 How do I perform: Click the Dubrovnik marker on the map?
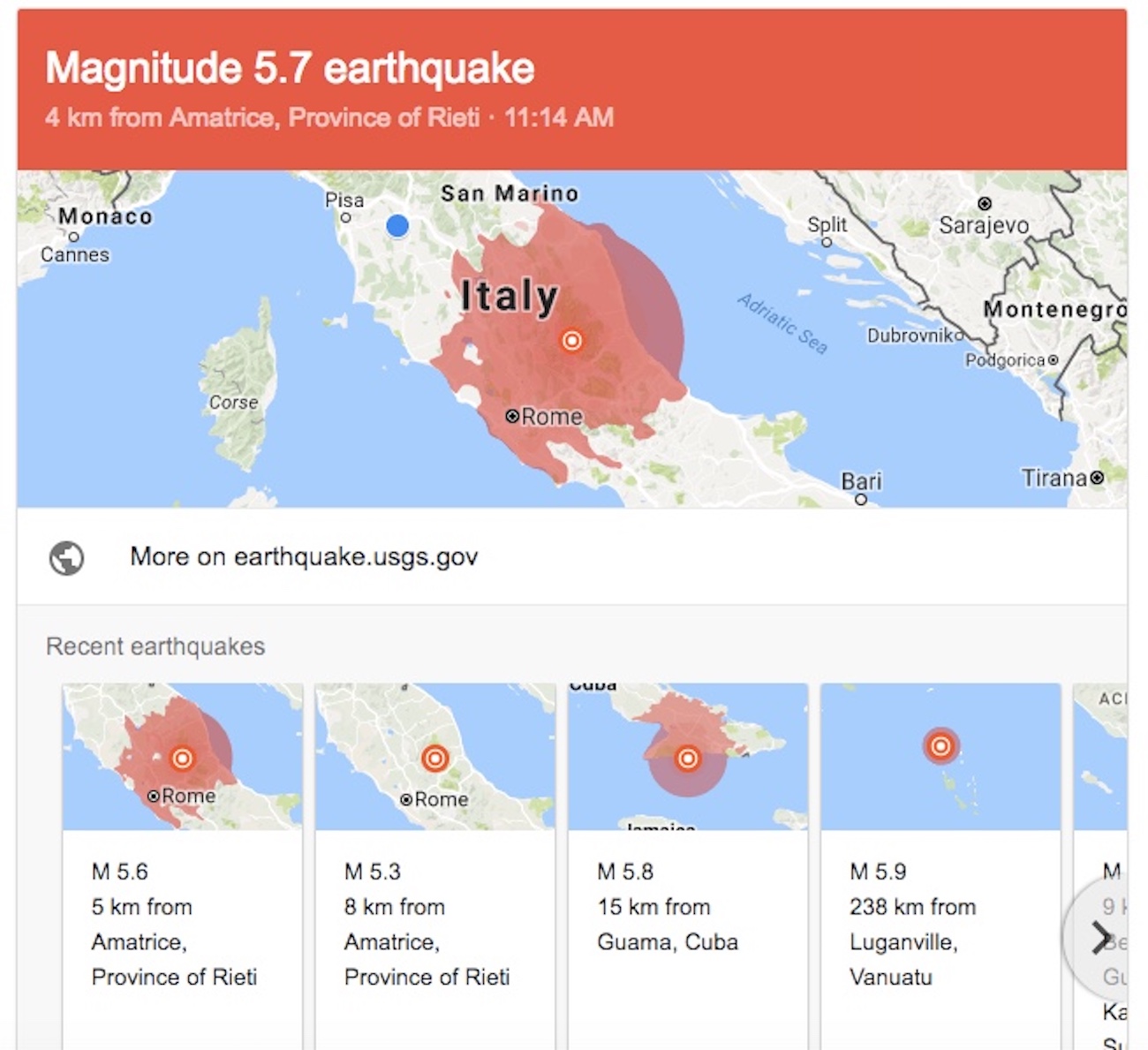click(960, 336)
